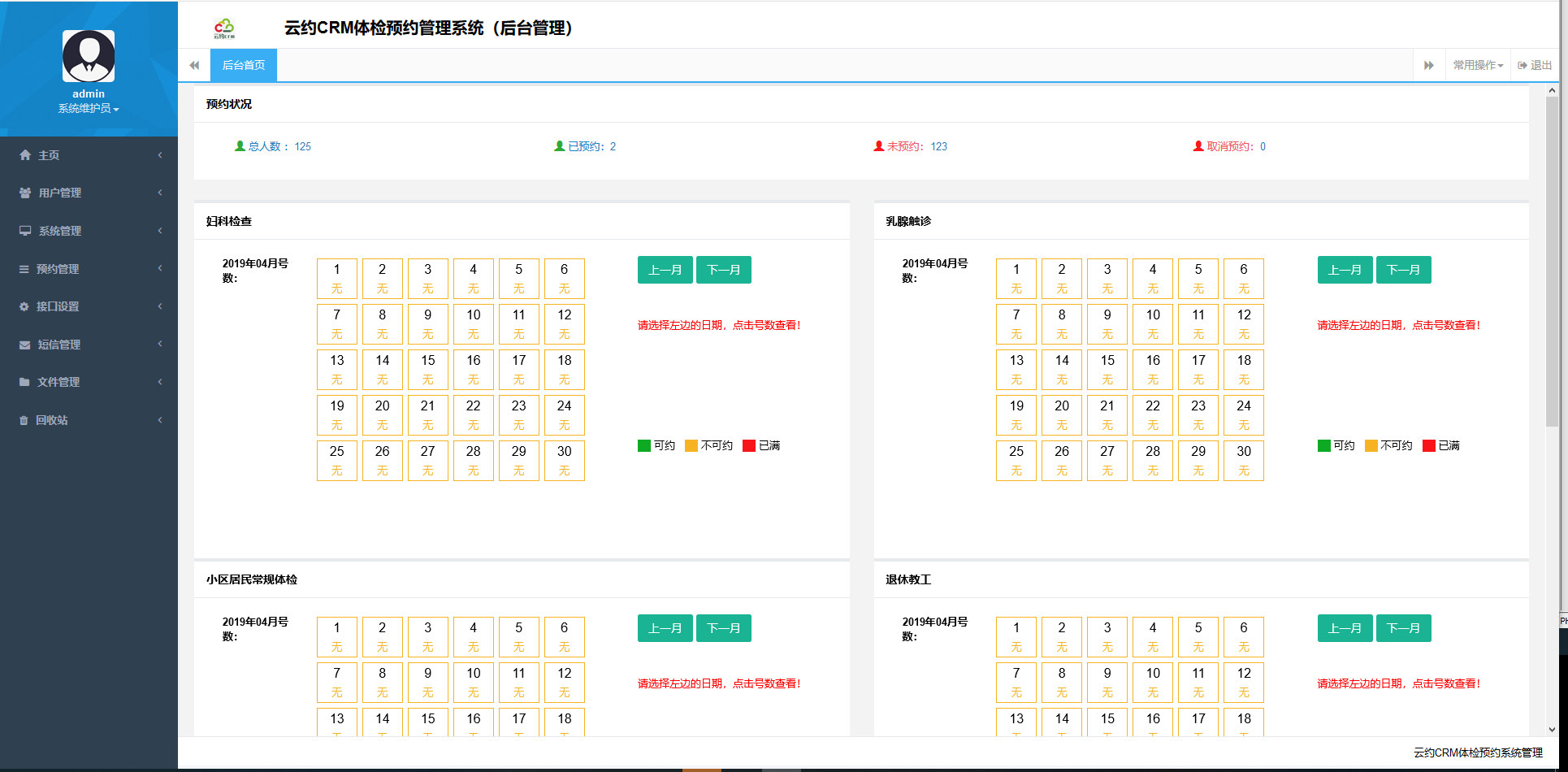
Task: Click the home icon beside 主页
Action: (25, 155)
